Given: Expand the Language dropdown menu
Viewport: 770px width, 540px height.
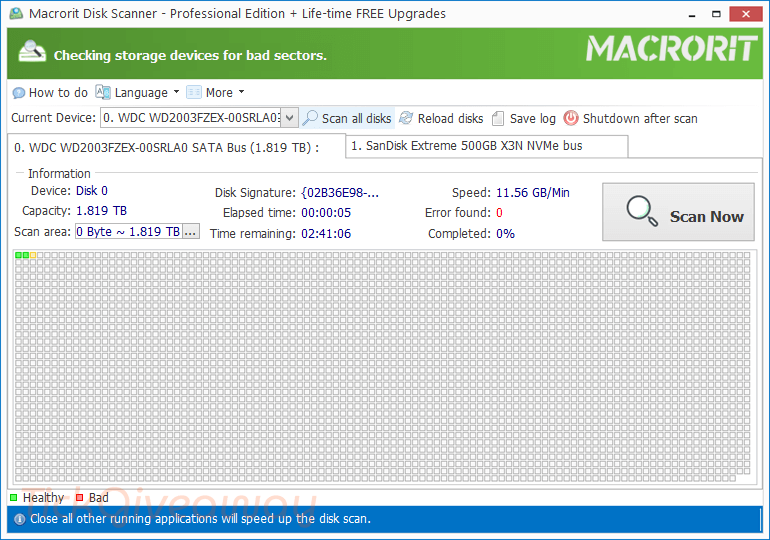Looking at the screenshot, I should pyautogui.click(x=176, y=92).
